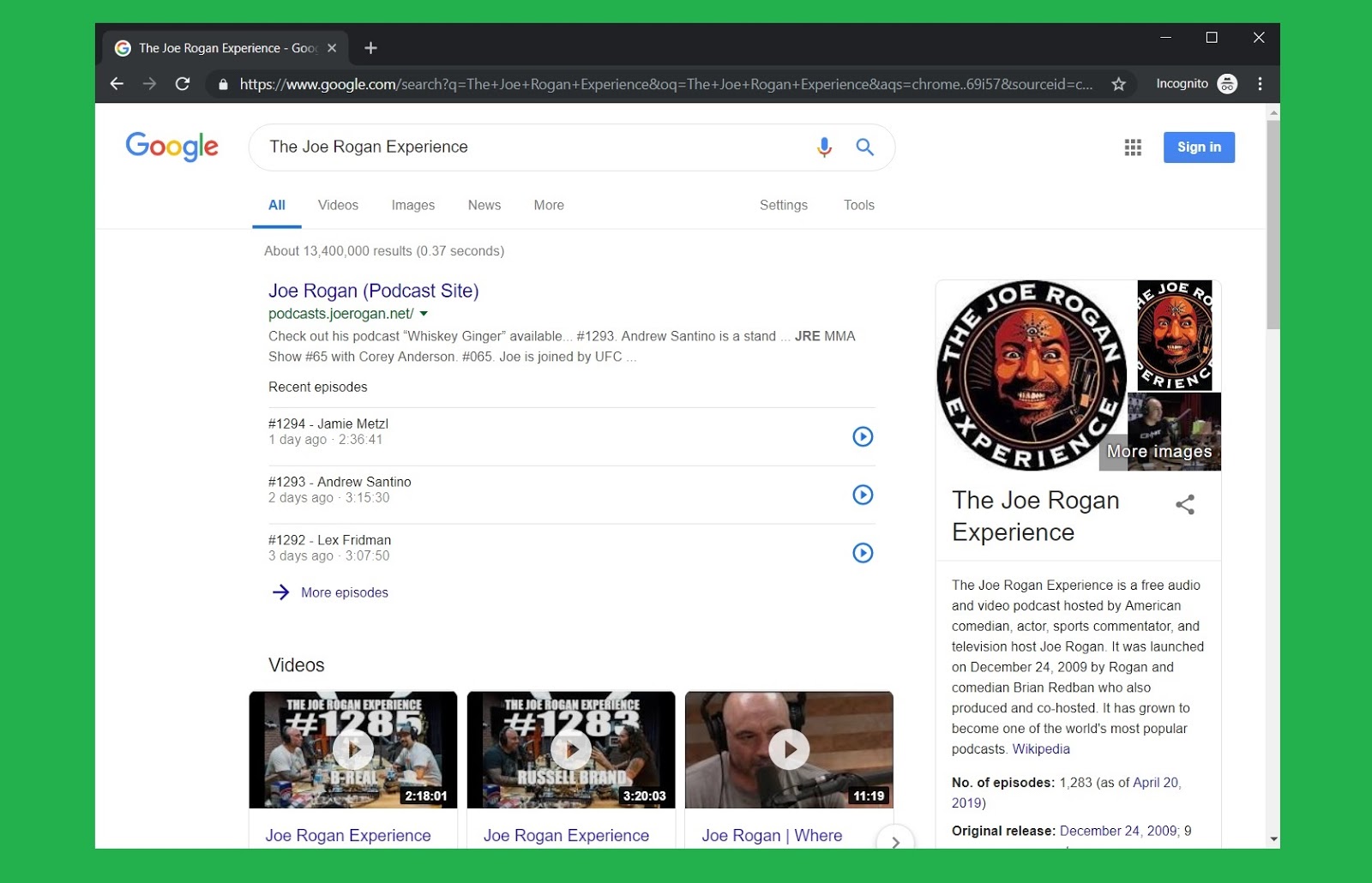This screenshot has height=883, width=1372.
Task: Maximize the Chrome window
Action: click(x=1212, y=37)
